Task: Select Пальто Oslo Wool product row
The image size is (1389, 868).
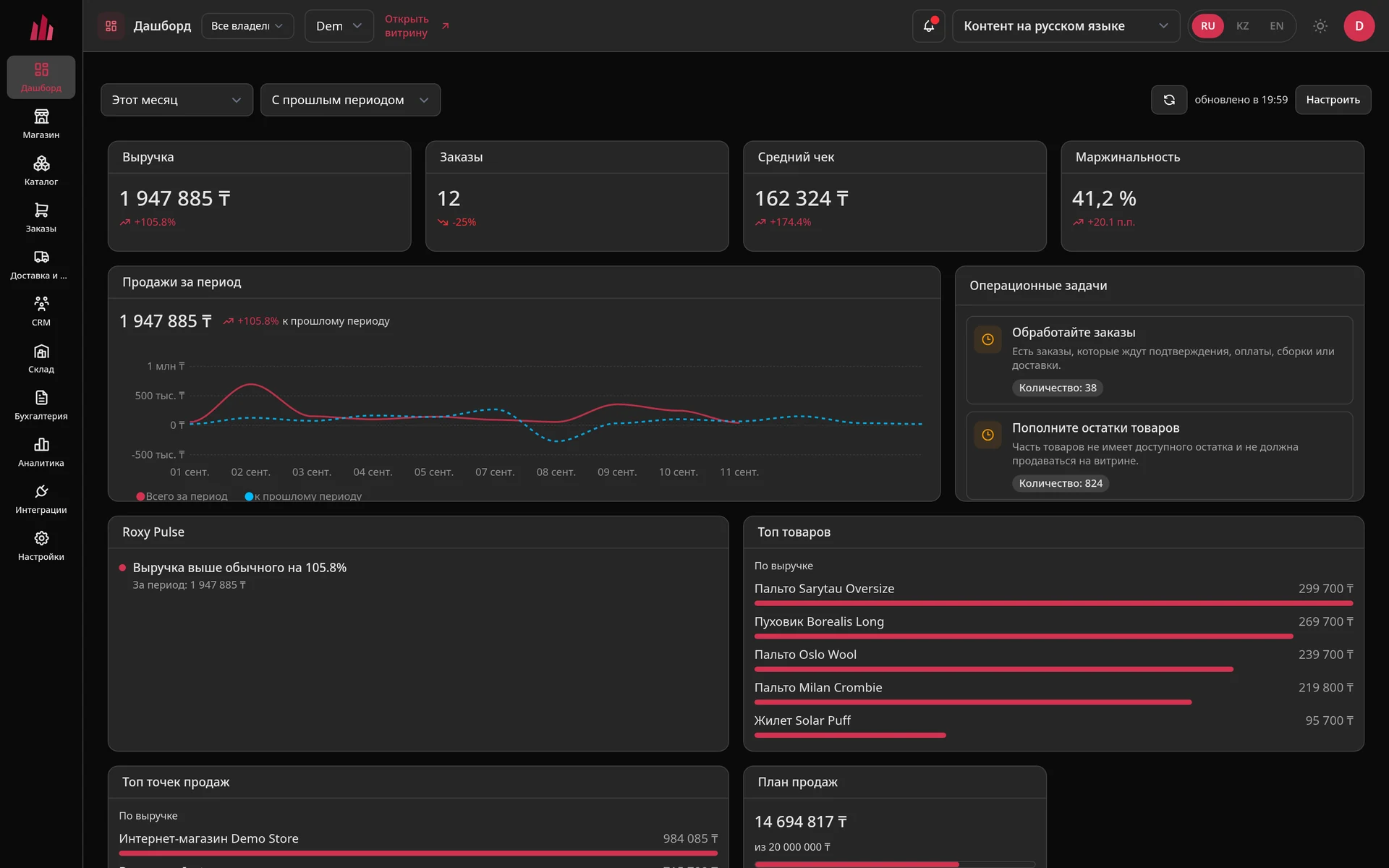Action: tap(1053, 659)
